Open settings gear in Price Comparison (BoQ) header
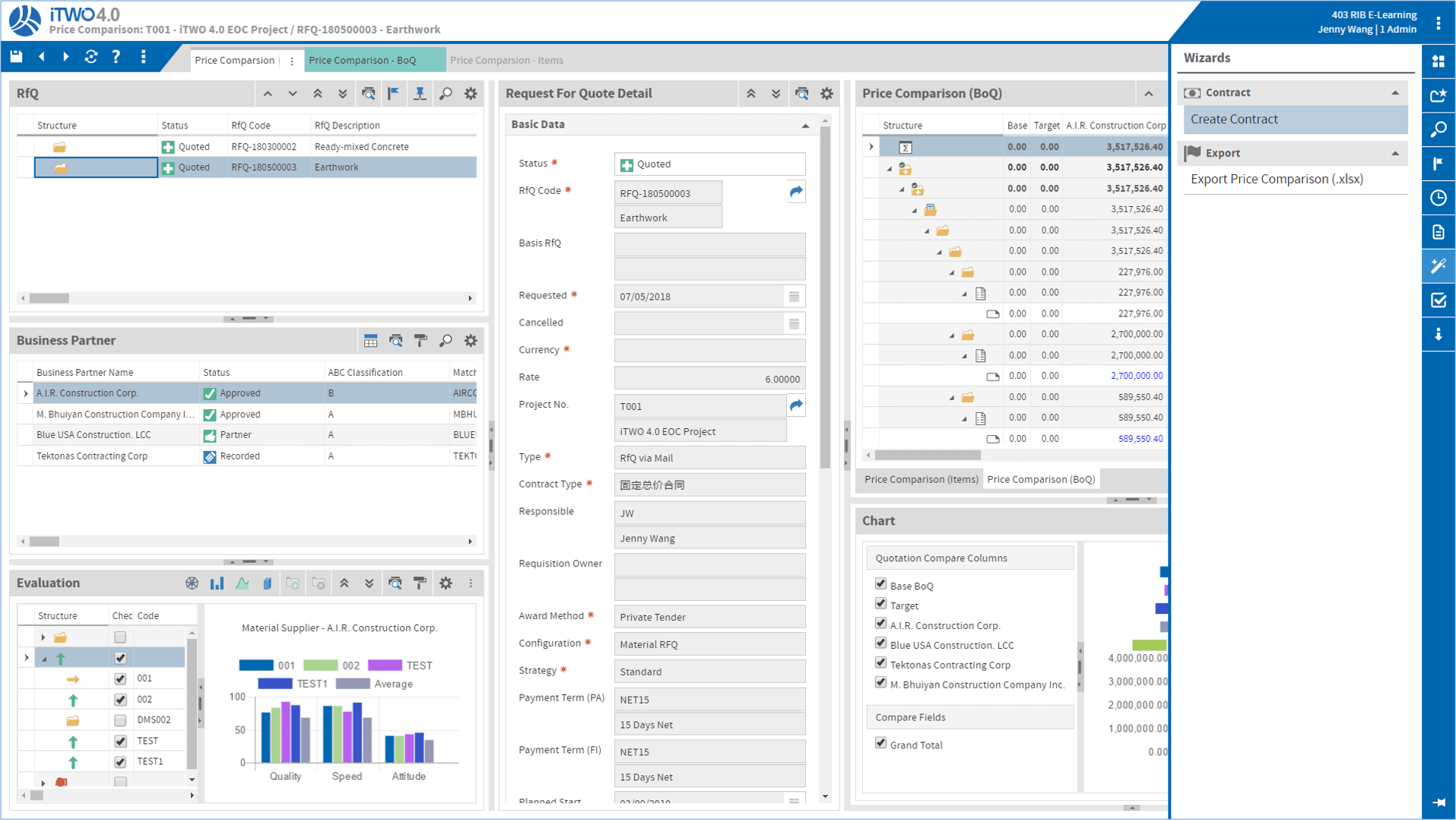The width and height of the screenshot is (1456, 820). coord(826,93)
